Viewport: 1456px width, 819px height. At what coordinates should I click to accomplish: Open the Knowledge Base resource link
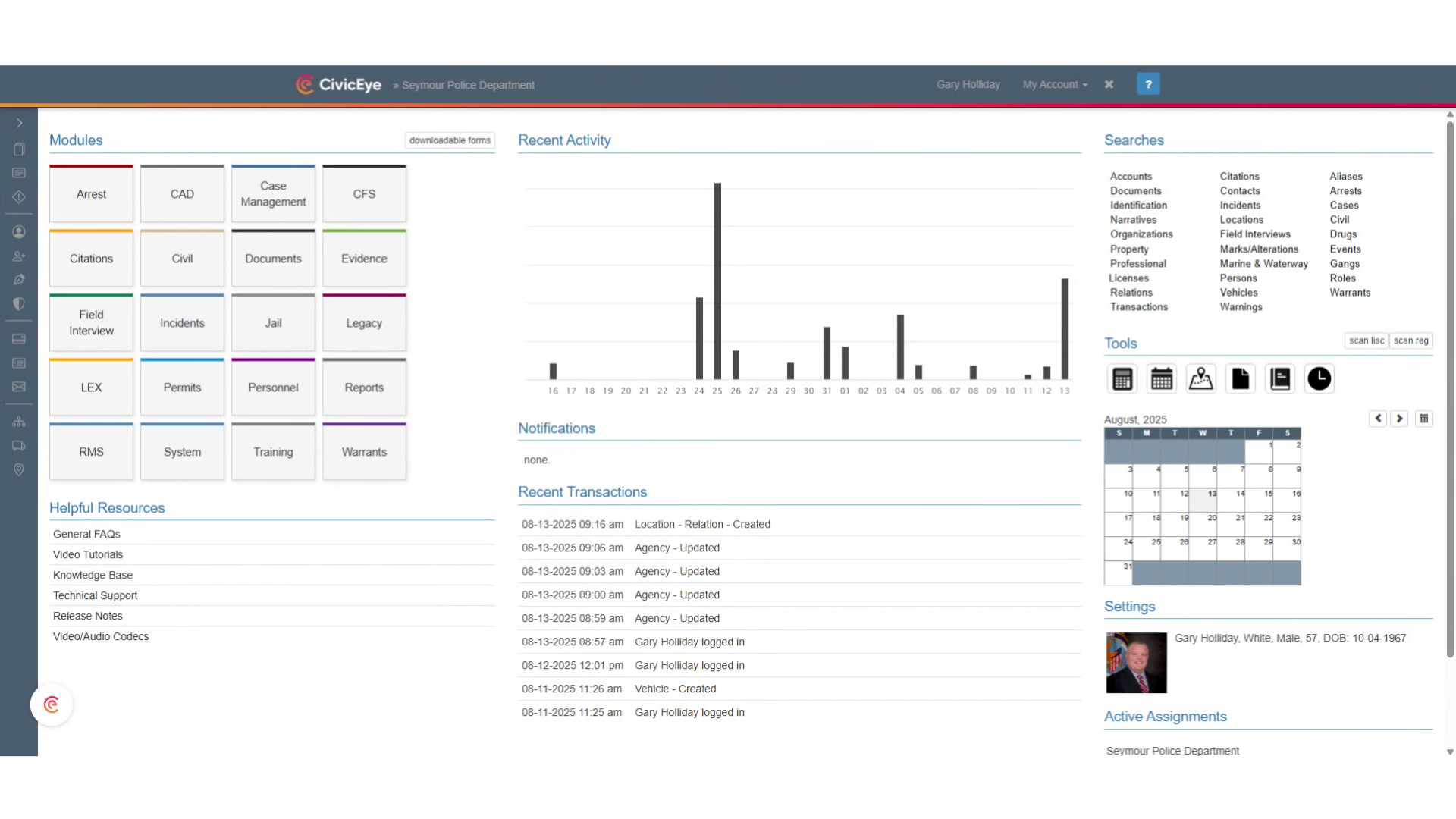[93, 575]
